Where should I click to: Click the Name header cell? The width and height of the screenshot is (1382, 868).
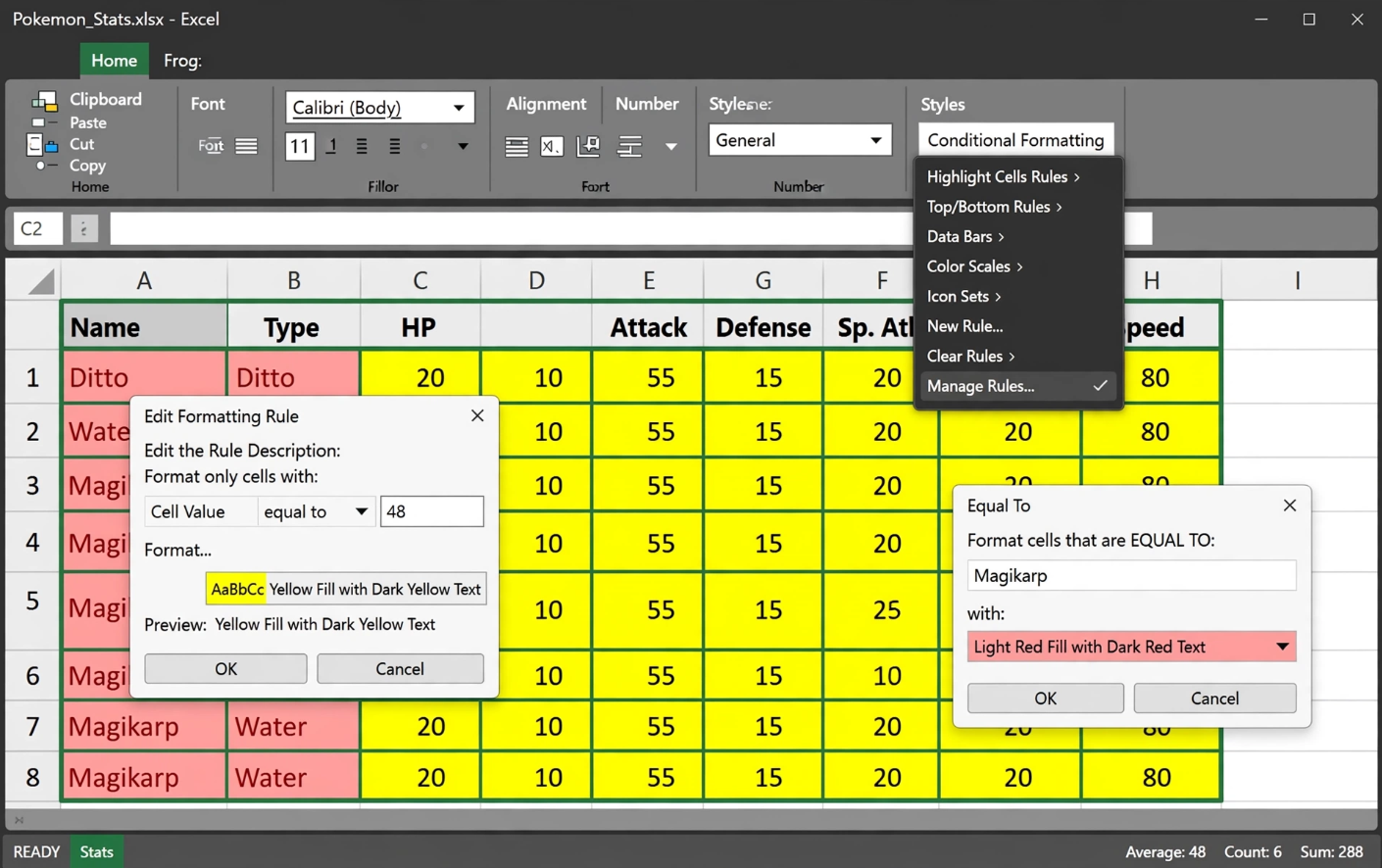(144, 327)
